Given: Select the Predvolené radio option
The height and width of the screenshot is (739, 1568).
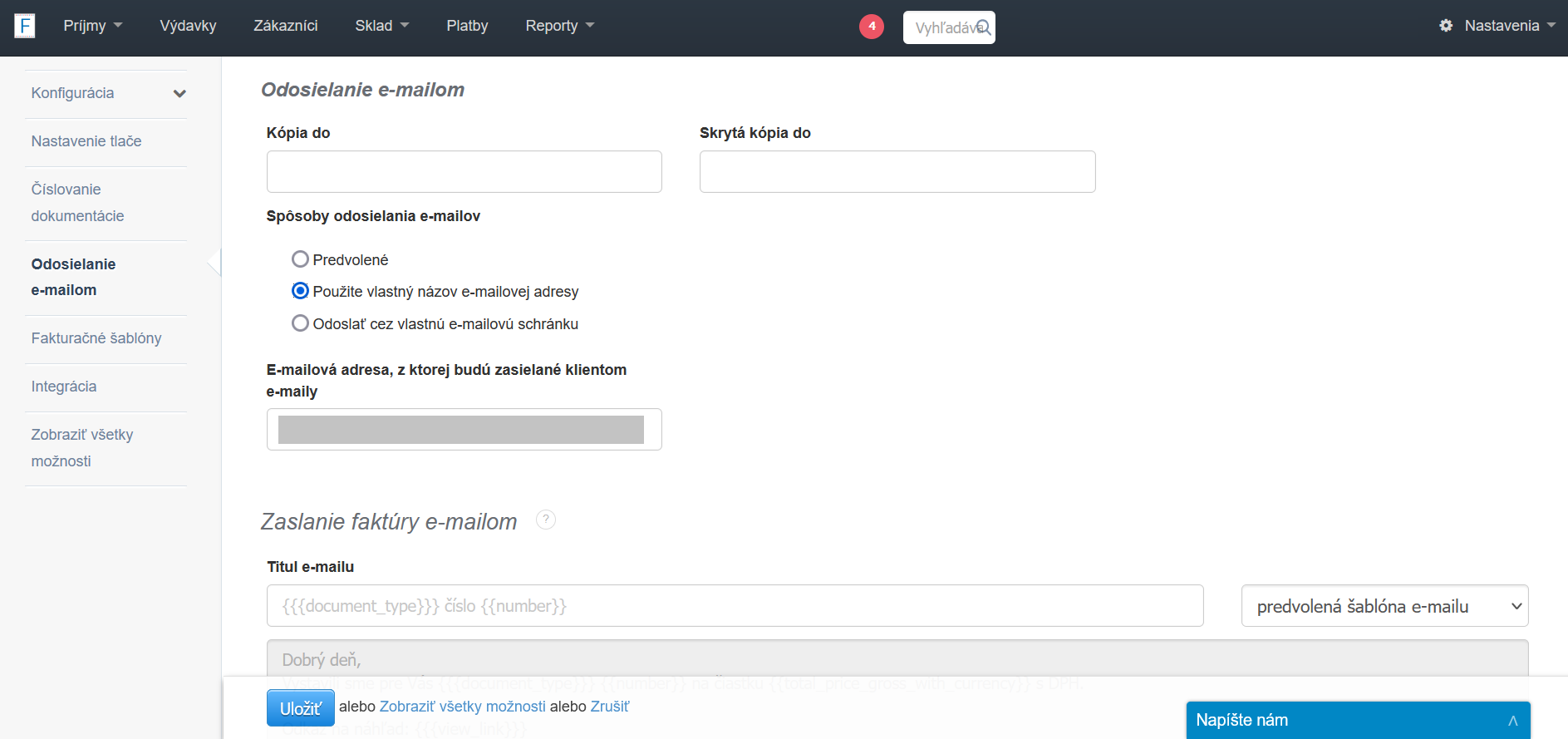Looking at the screenshot, I should tap(300, 259).
